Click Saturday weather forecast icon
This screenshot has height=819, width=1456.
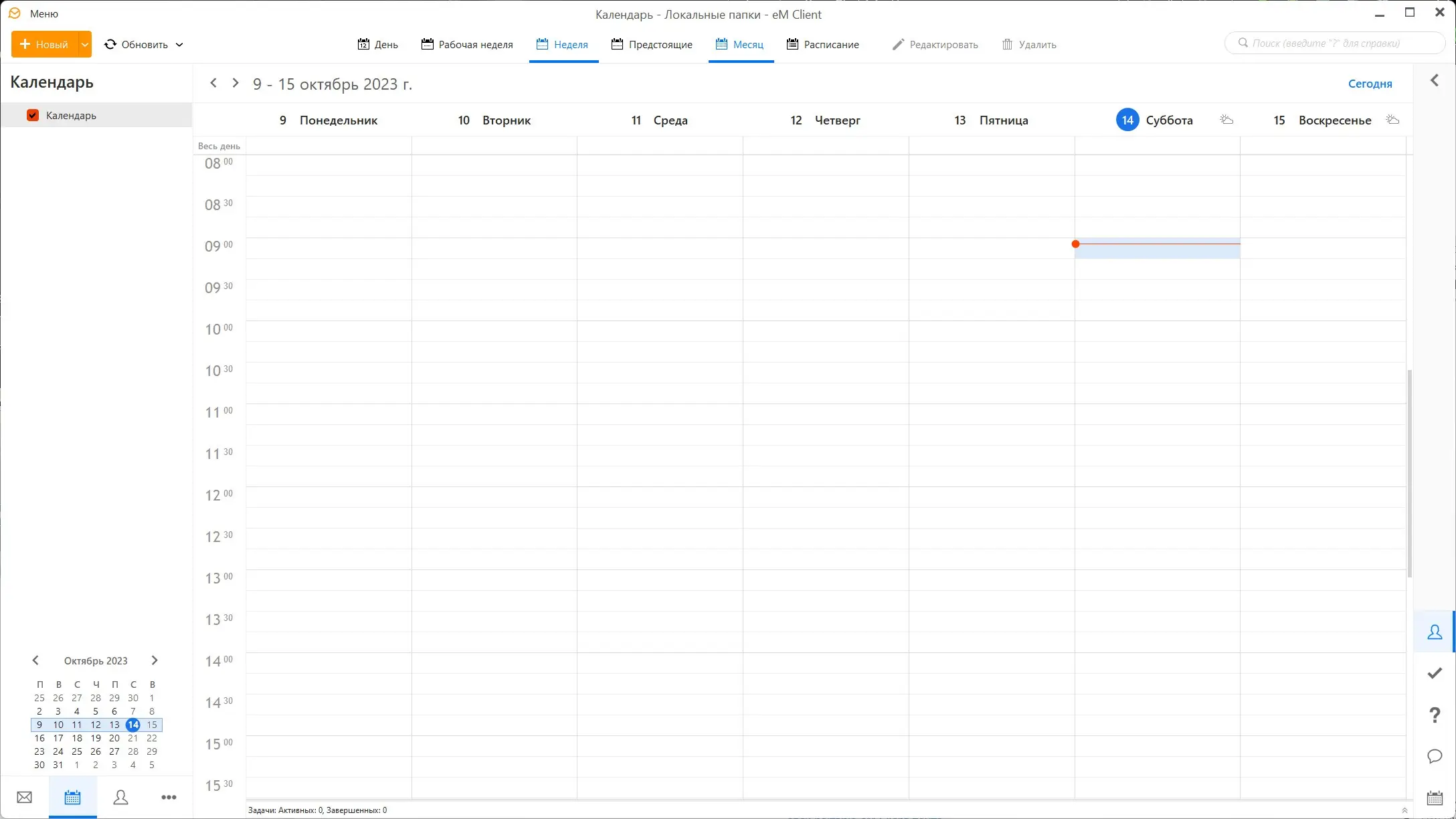(1226, 120)
